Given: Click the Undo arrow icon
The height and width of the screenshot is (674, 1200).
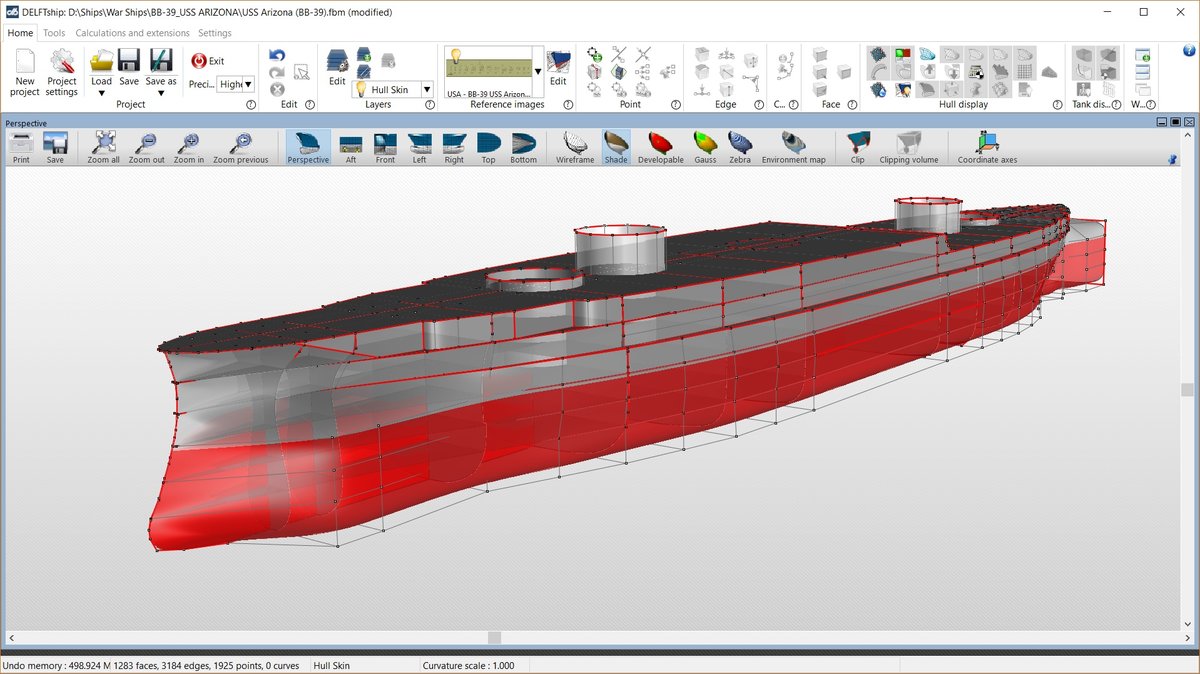Looking at the screenshot, I should pyautogui.click(x=277, y=56).
